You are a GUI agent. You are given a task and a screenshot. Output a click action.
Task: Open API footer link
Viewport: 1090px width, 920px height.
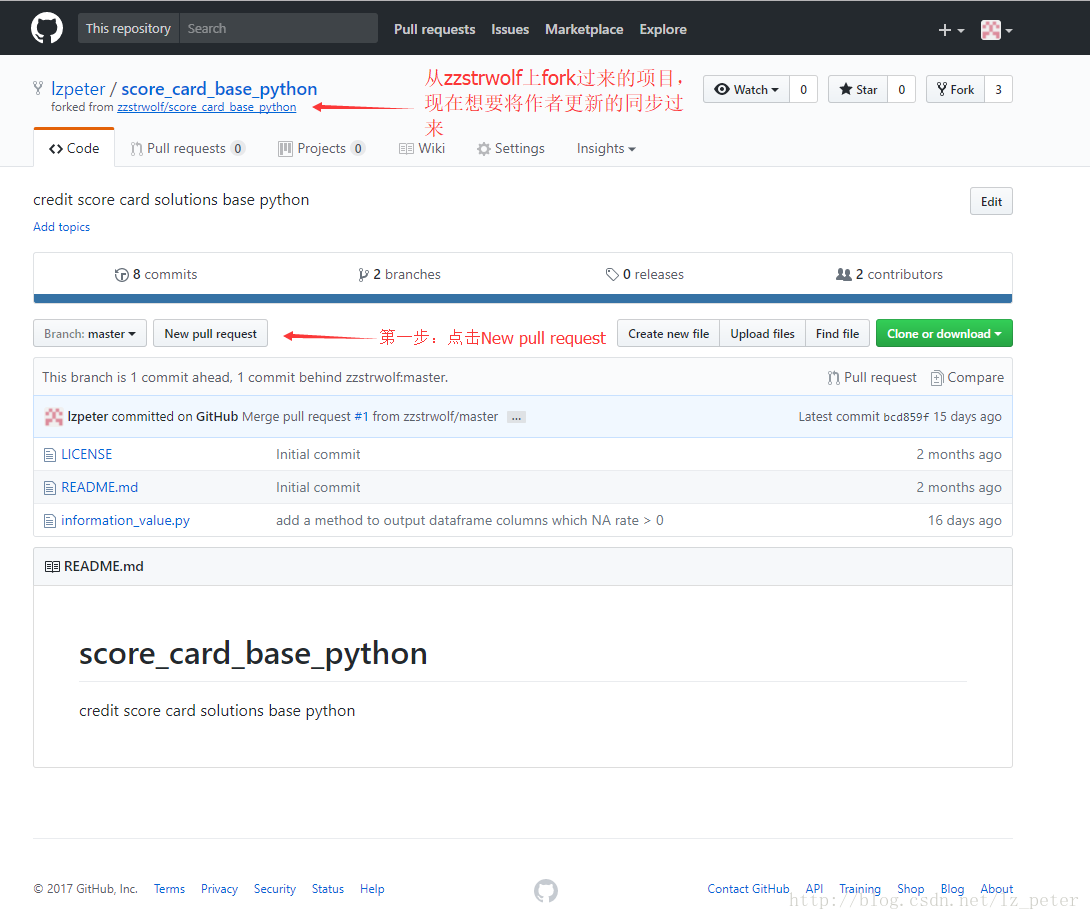[814, 889]
